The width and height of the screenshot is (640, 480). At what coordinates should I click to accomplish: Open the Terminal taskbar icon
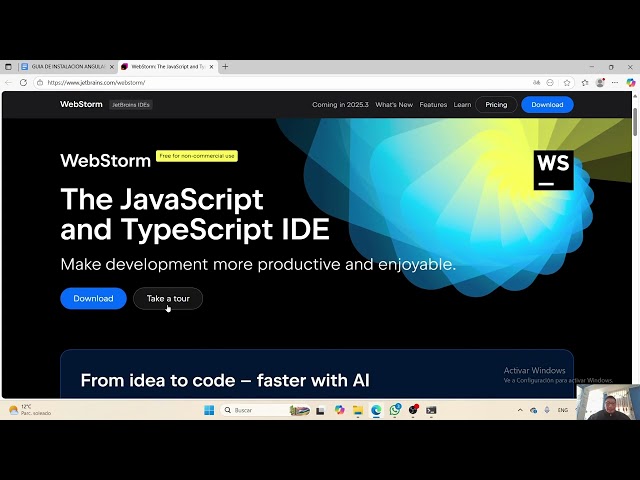[x=431, y=410]
